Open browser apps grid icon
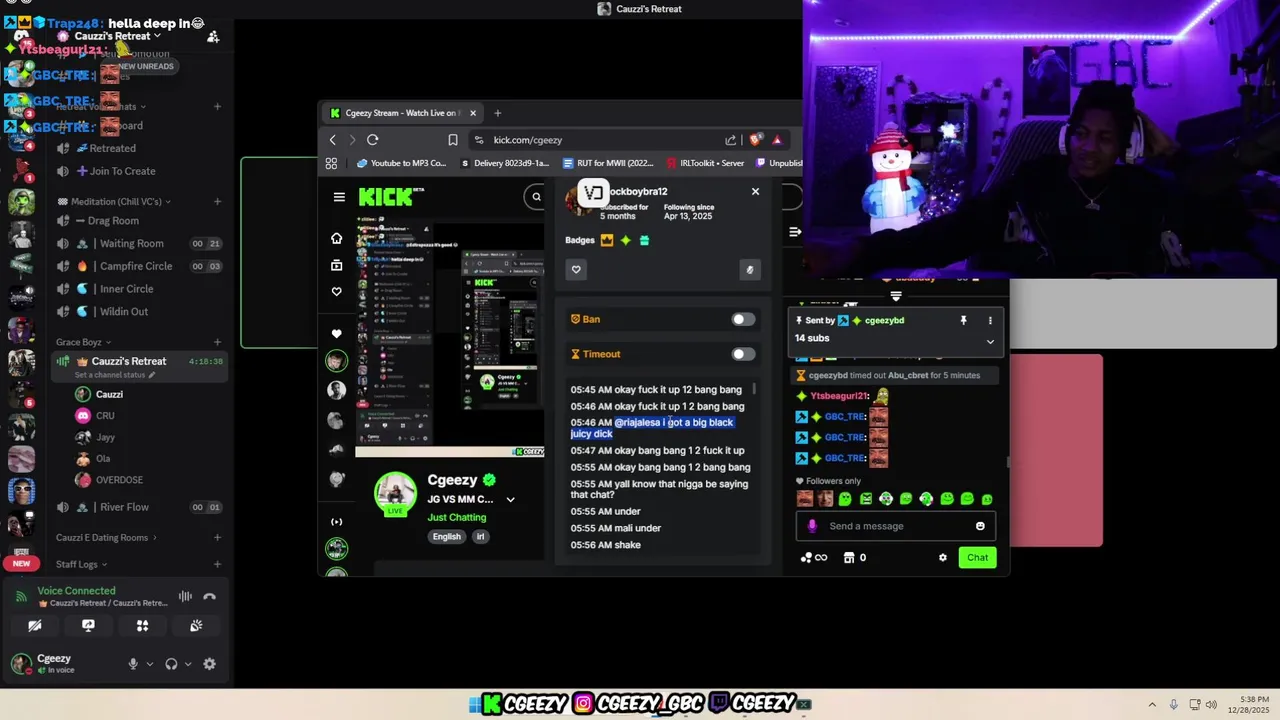1280x720 pixels. coord(332,163)
